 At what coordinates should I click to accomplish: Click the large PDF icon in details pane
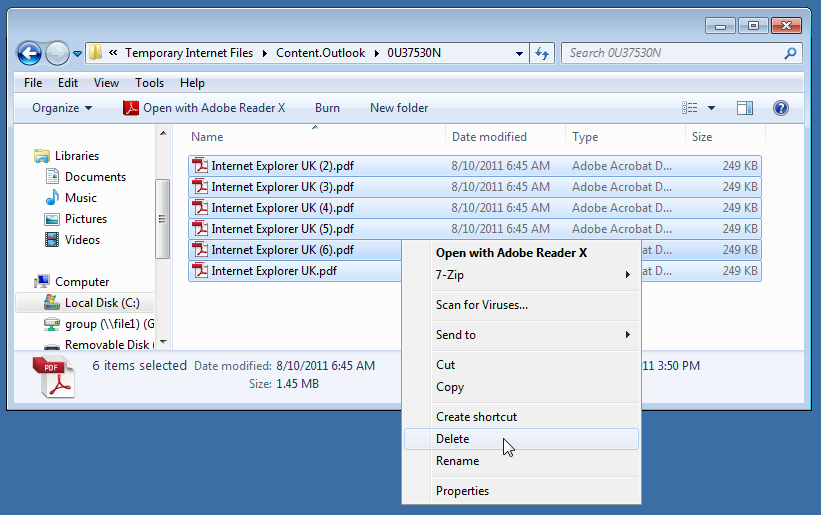pyautogui.click(x=54, y=376)
